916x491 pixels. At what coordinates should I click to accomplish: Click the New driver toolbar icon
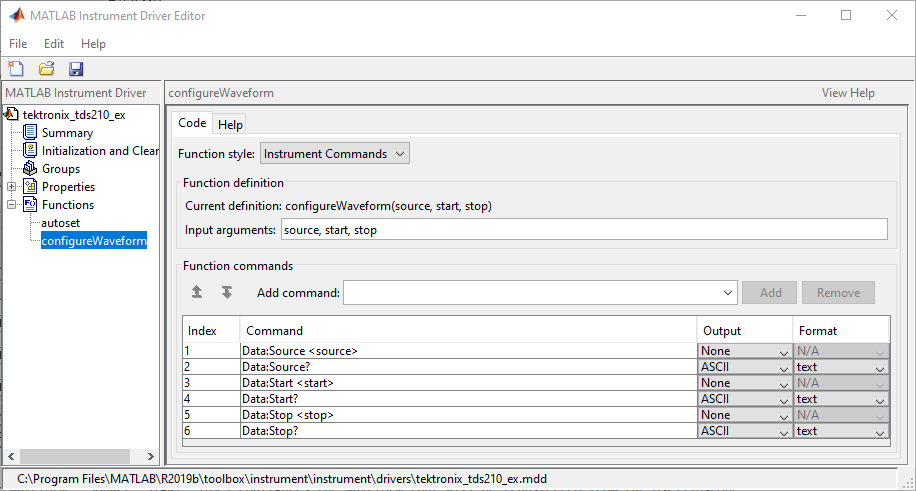point(15,69)
